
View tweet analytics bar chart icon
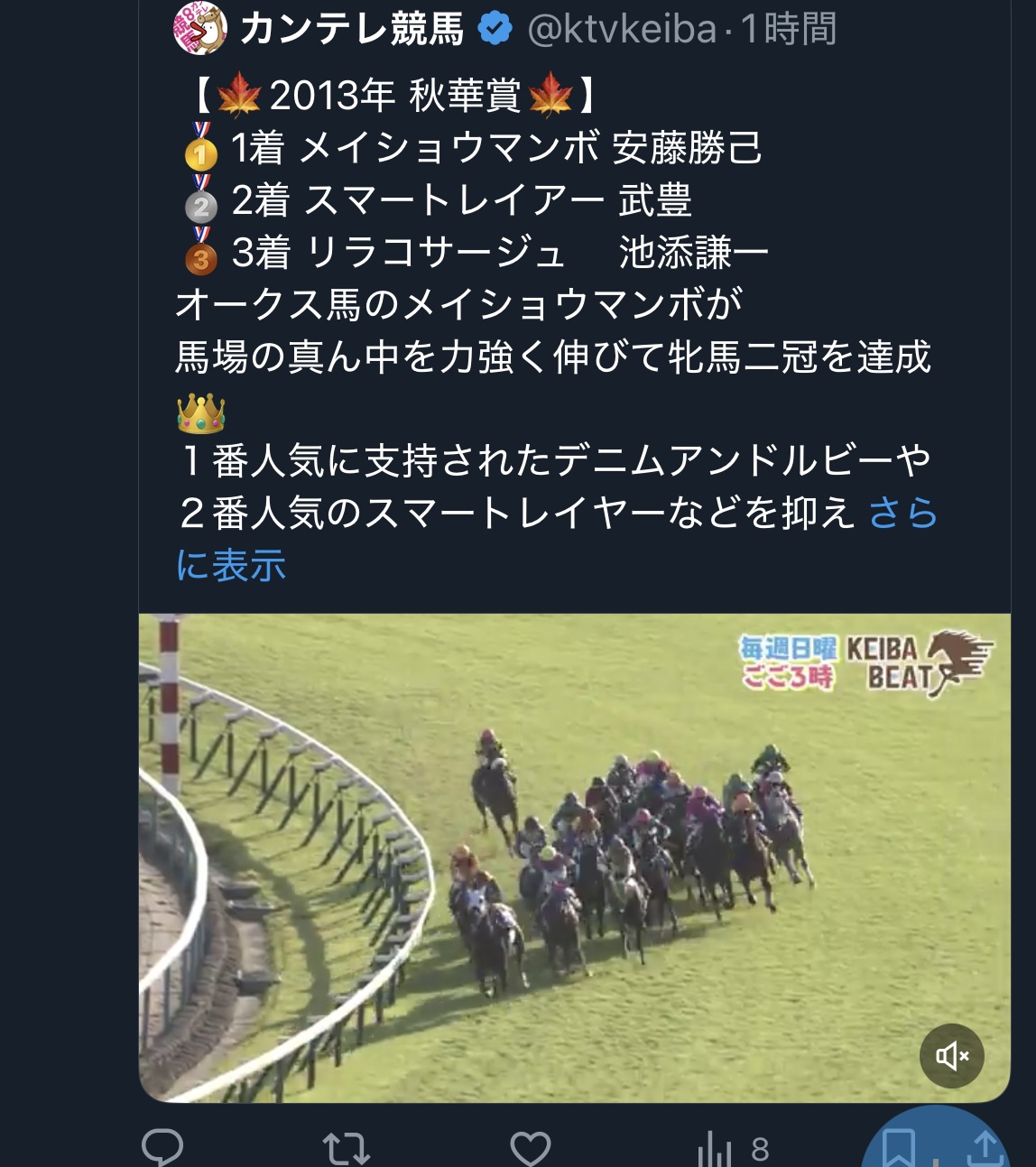715,1149
